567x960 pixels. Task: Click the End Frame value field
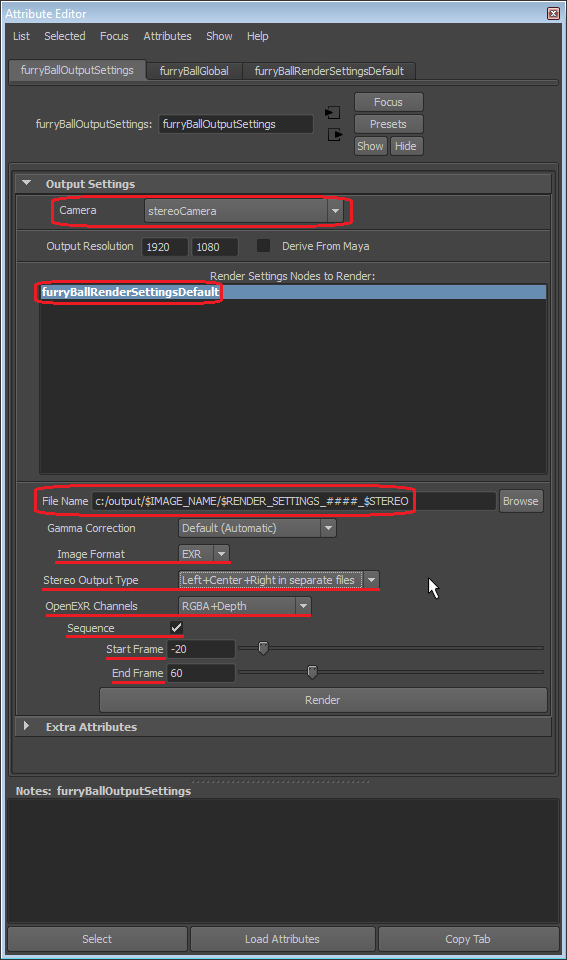201,673
